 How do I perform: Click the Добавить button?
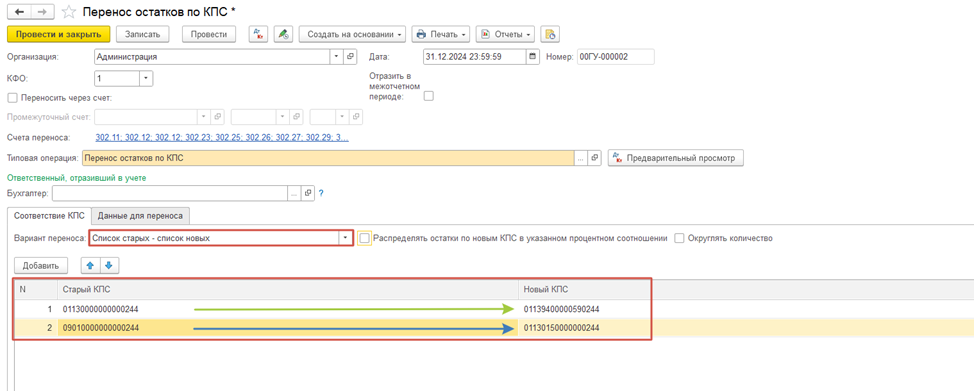coord(41,265)
